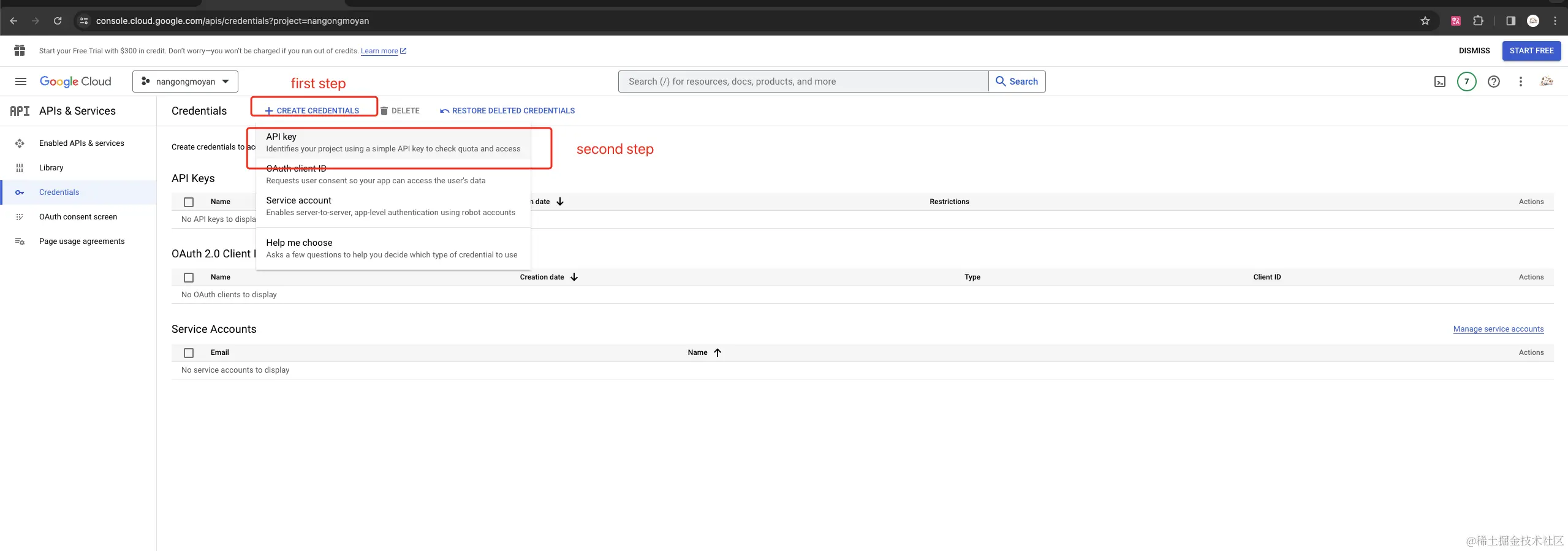Click Client ID column header

tap(1267, 277)
